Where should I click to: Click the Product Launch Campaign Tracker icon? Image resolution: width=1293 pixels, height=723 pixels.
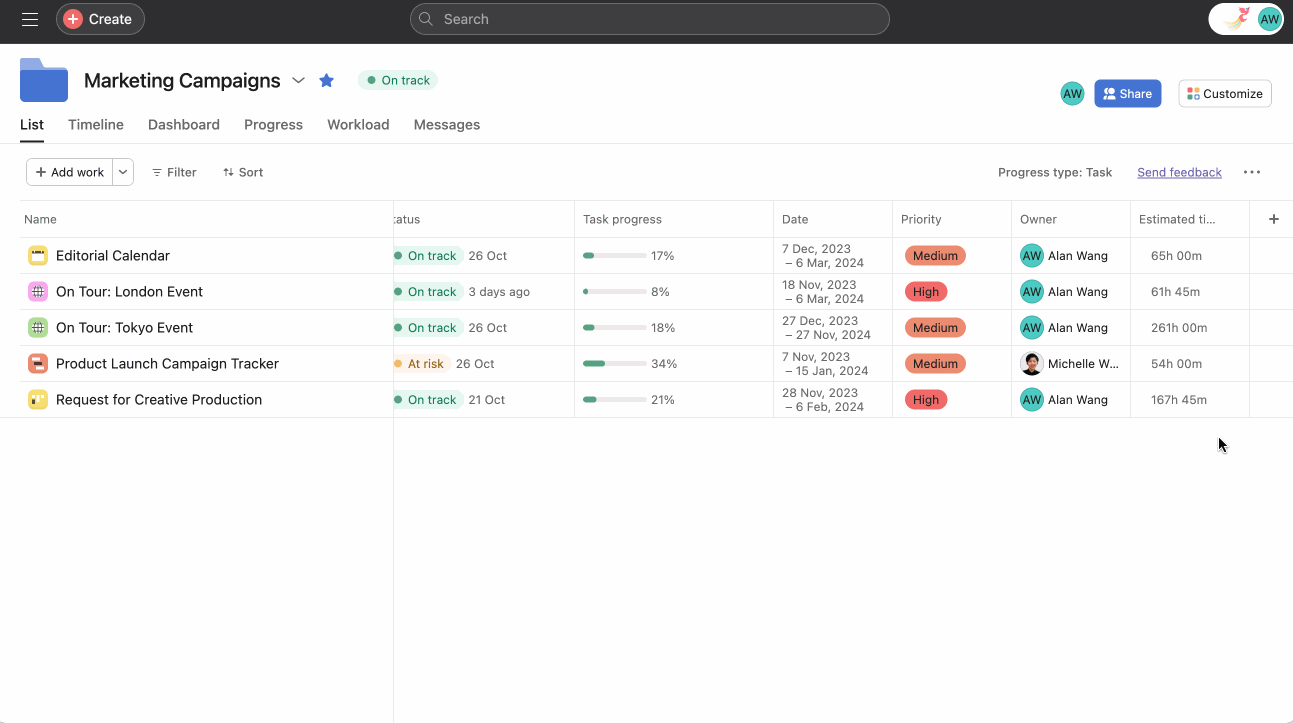(x=38, y=364)
